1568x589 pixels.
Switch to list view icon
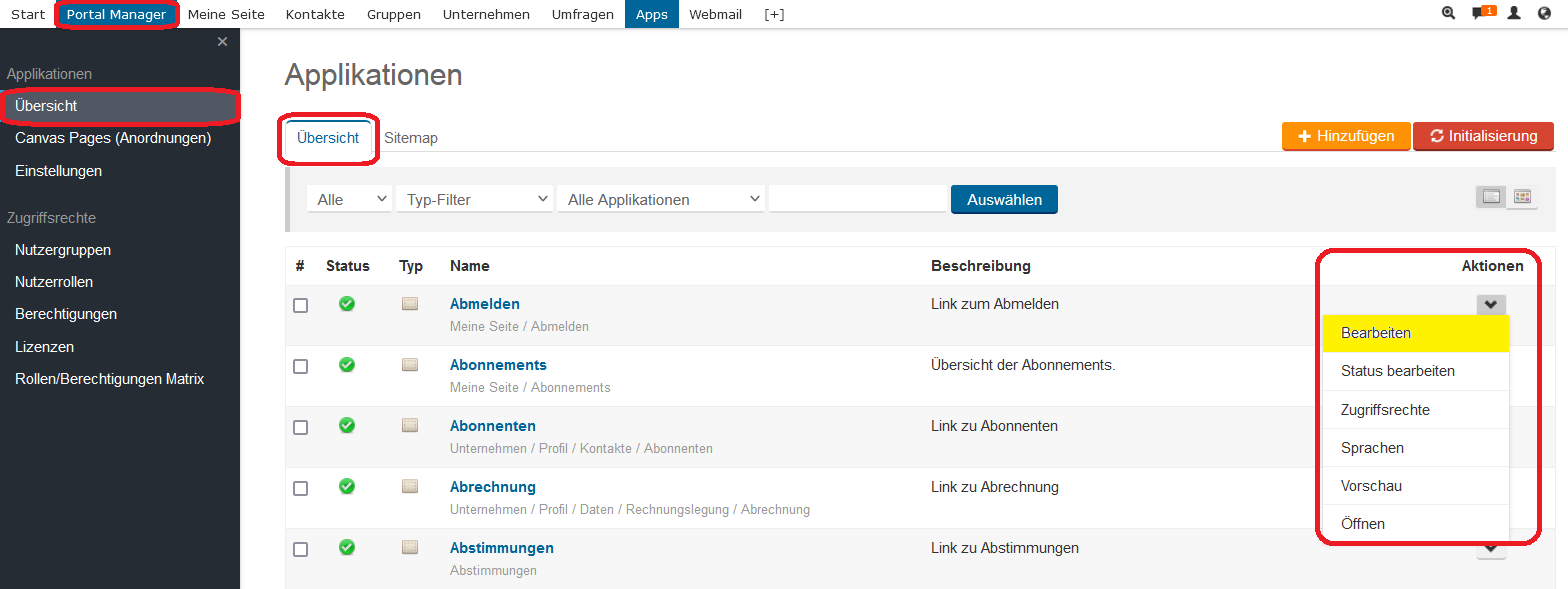1492,197
